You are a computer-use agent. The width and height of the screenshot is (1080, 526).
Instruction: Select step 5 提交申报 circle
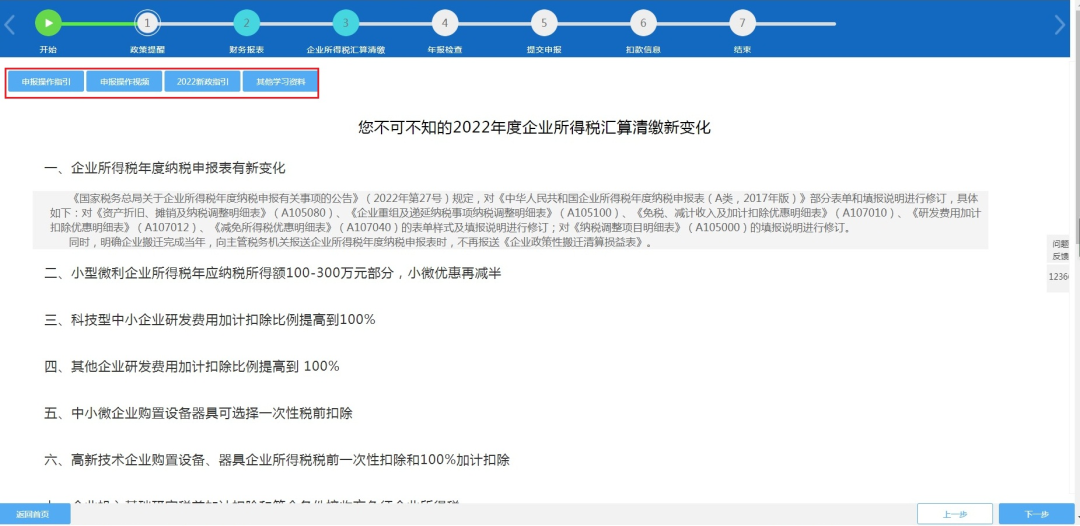point(543,23)
